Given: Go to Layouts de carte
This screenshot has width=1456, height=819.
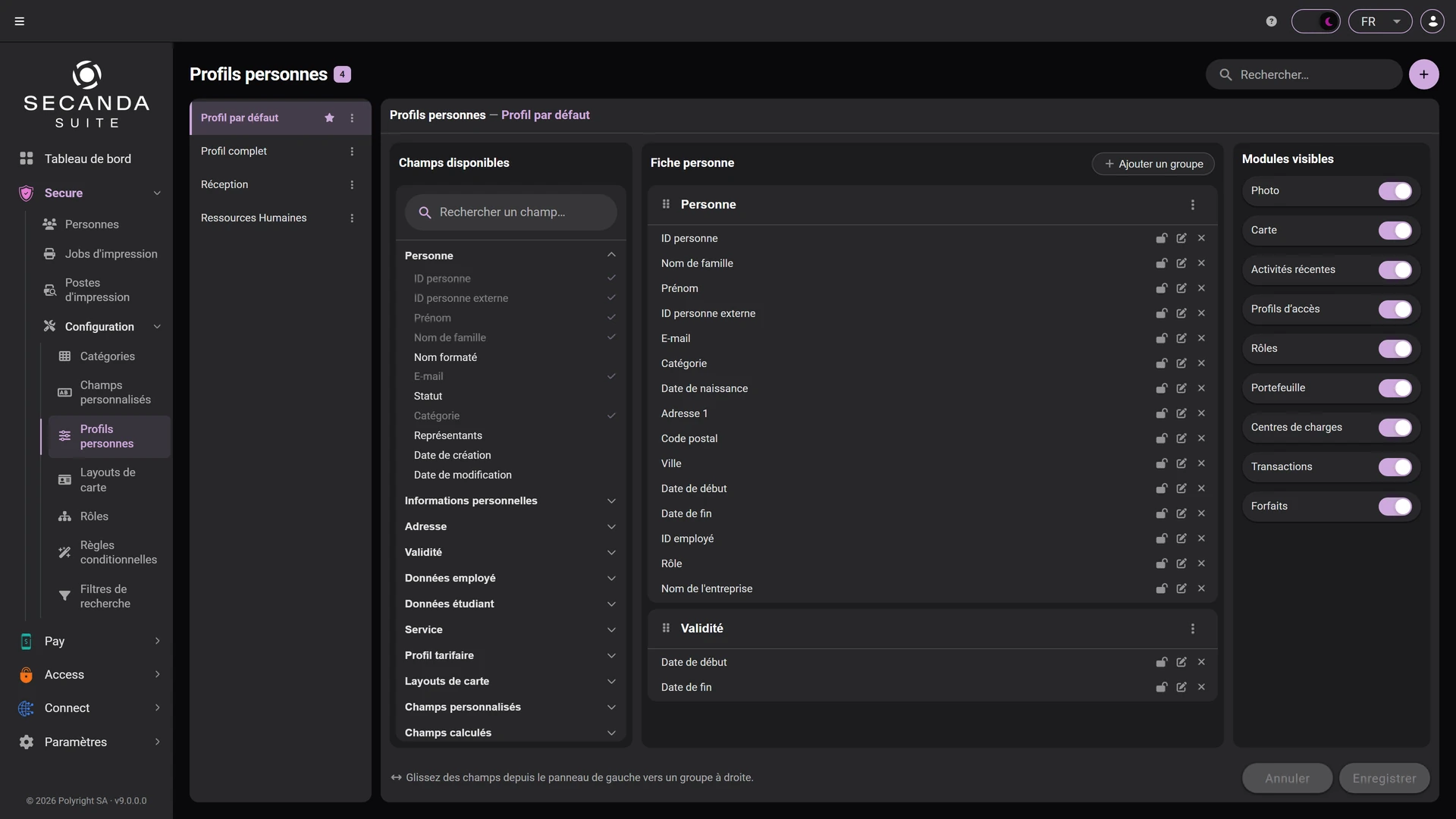Looking at the screenshot, I should 109,480.
